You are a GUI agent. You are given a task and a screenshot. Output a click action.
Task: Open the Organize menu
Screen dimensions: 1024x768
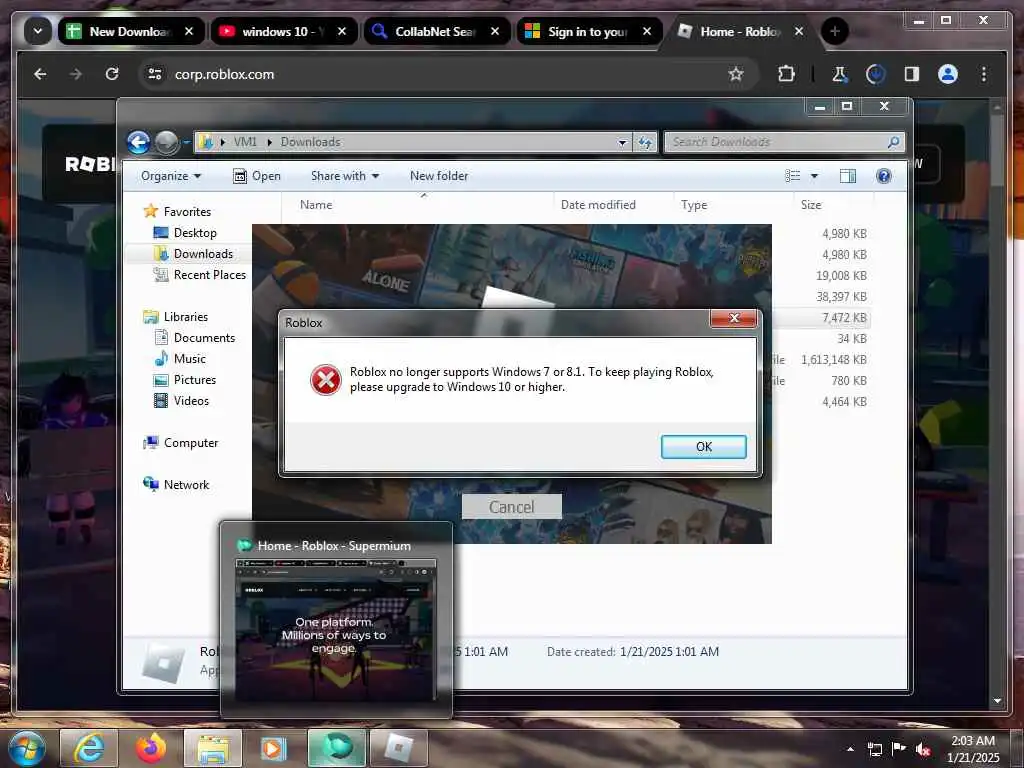tap(171, 176)
